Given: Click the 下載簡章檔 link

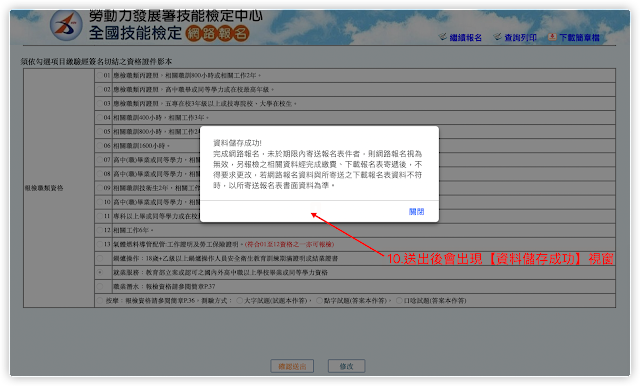Looking at the screenshot, I should coord(579,38).
